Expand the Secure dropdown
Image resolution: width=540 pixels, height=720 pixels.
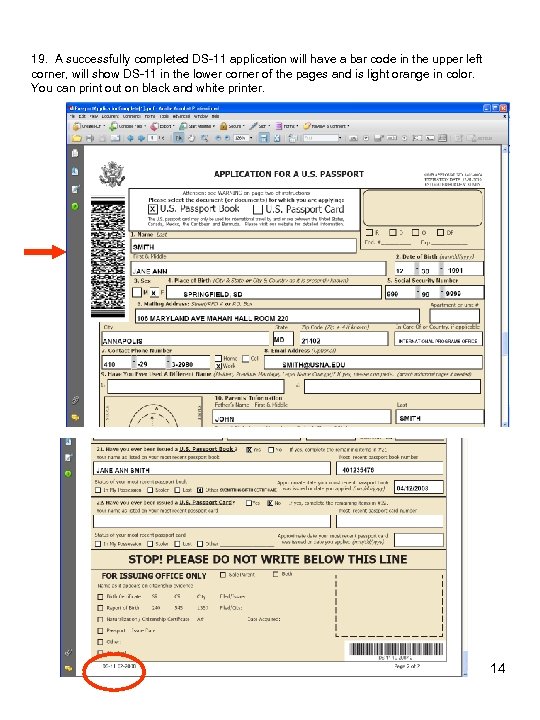point(243,126)
